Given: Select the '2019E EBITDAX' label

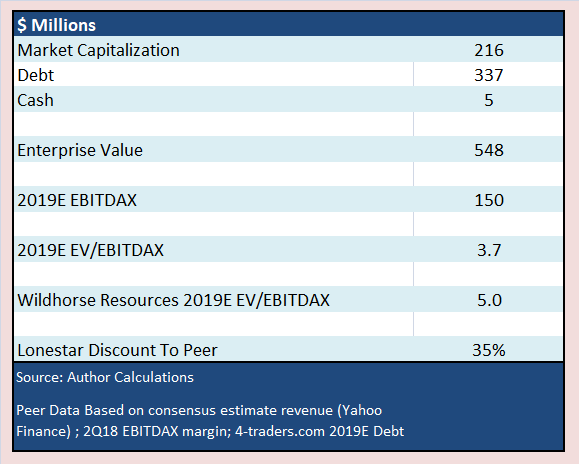Looking at the screenshot, I should tap(77, 200).
